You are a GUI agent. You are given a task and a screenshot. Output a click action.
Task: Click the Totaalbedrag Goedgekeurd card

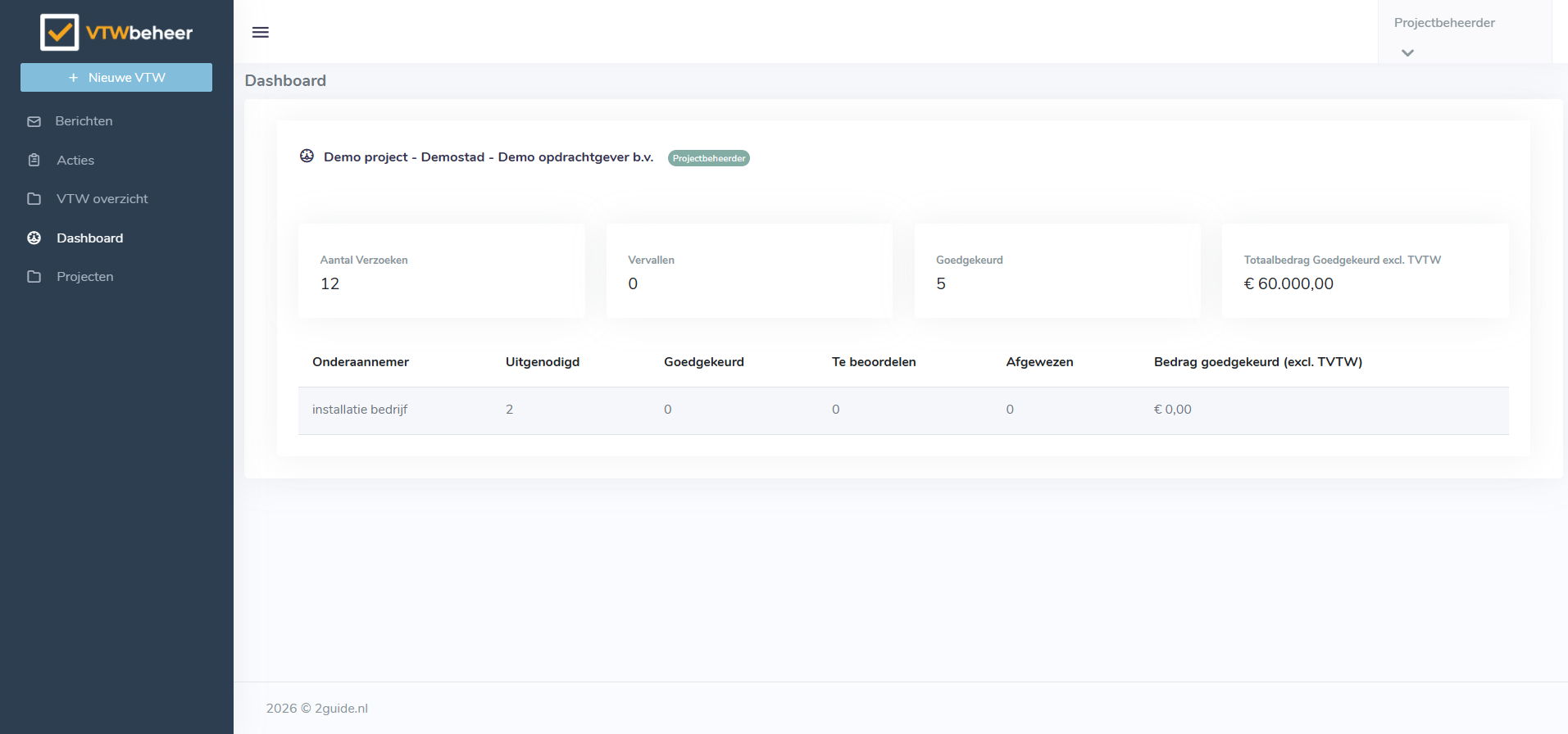click(1365, 271)
